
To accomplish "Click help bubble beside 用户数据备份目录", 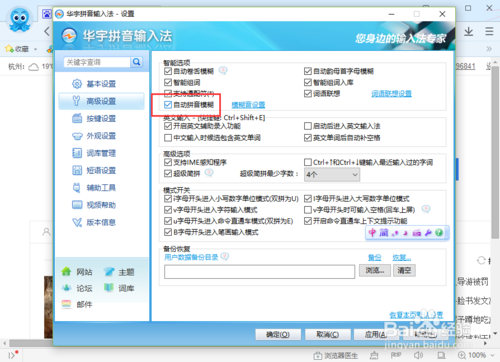I will click(x=225, y=256).
